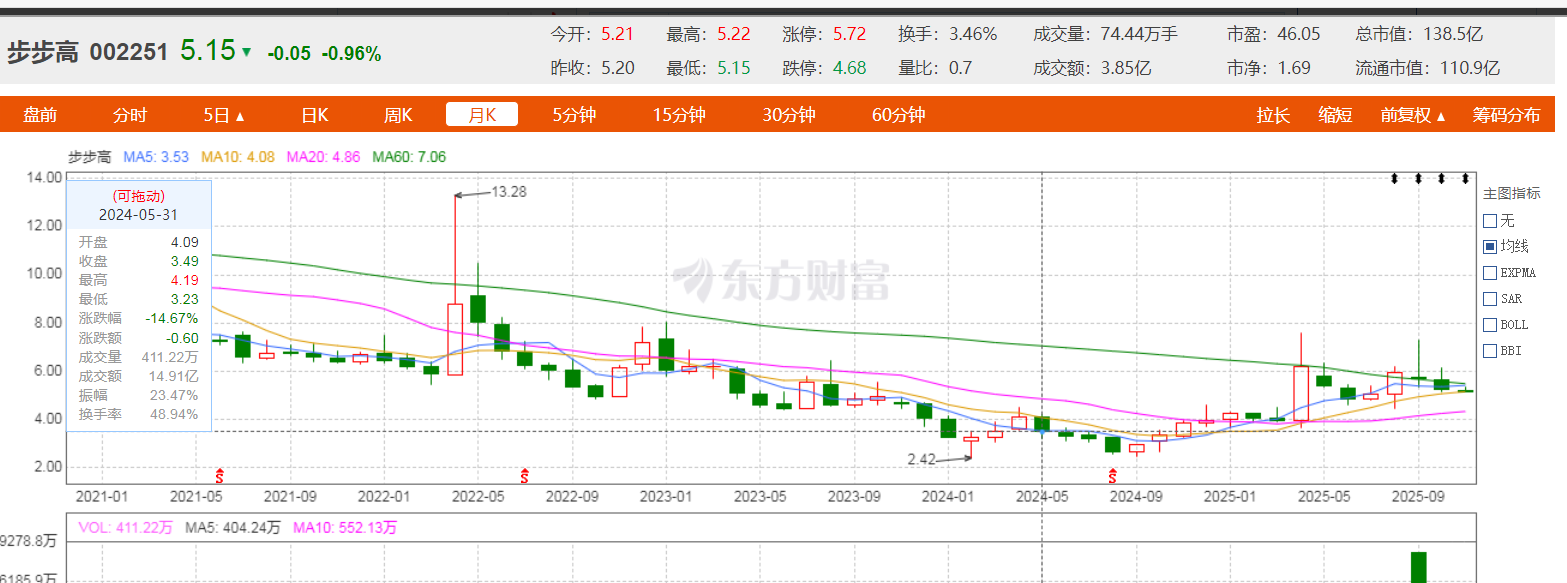Click the green down arrow beside price 5.15

[246, 52]
